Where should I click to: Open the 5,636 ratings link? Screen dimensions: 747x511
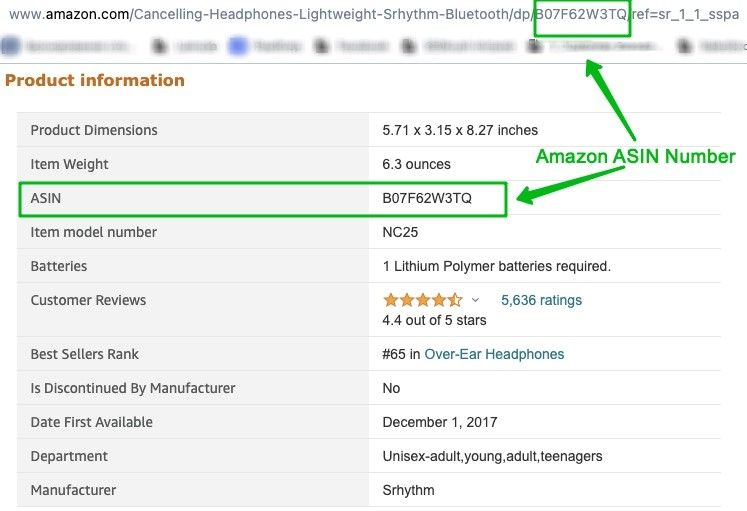click(x=541, y=300)
